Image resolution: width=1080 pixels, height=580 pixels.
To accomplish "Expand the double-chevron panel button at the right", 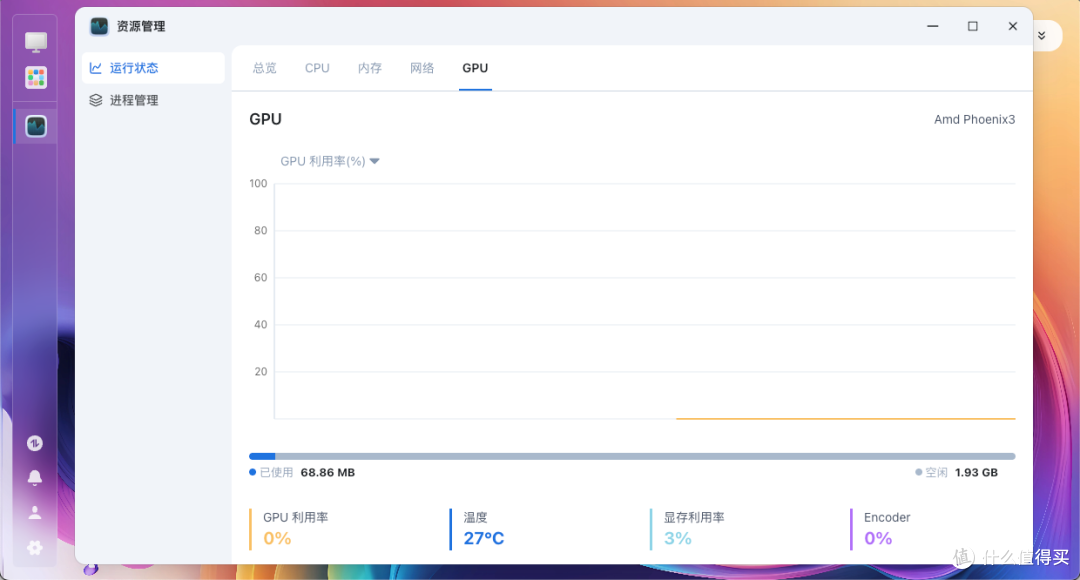I will tap(1041, 35).
